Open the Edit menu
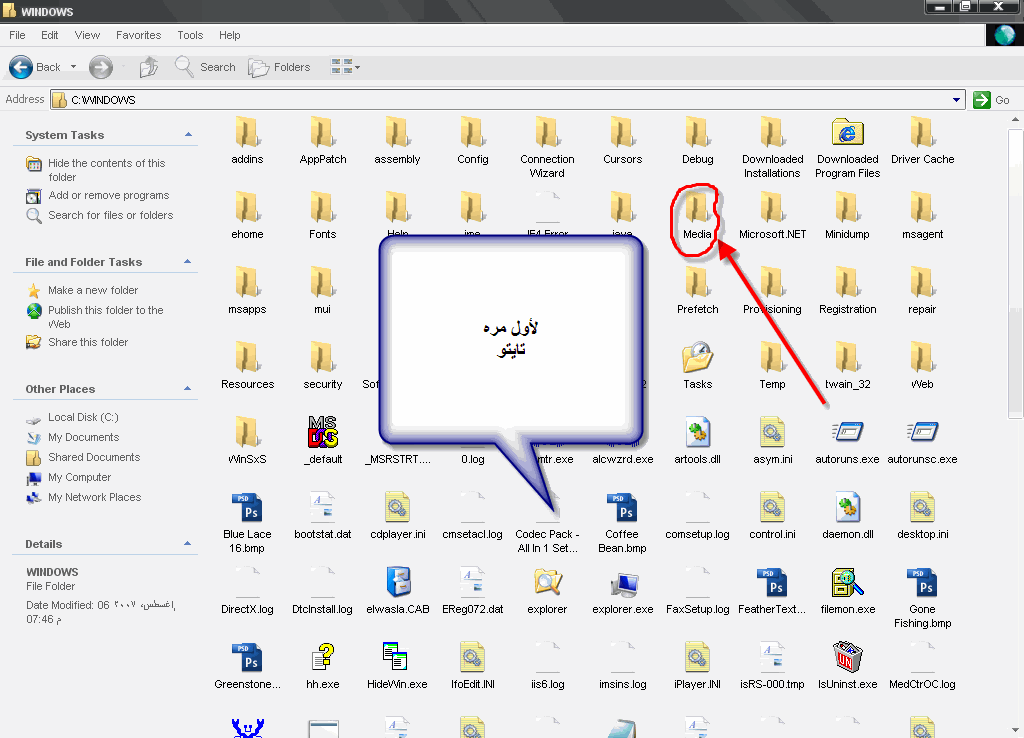This screenshot has height=738, width=1024. (50, 35)
